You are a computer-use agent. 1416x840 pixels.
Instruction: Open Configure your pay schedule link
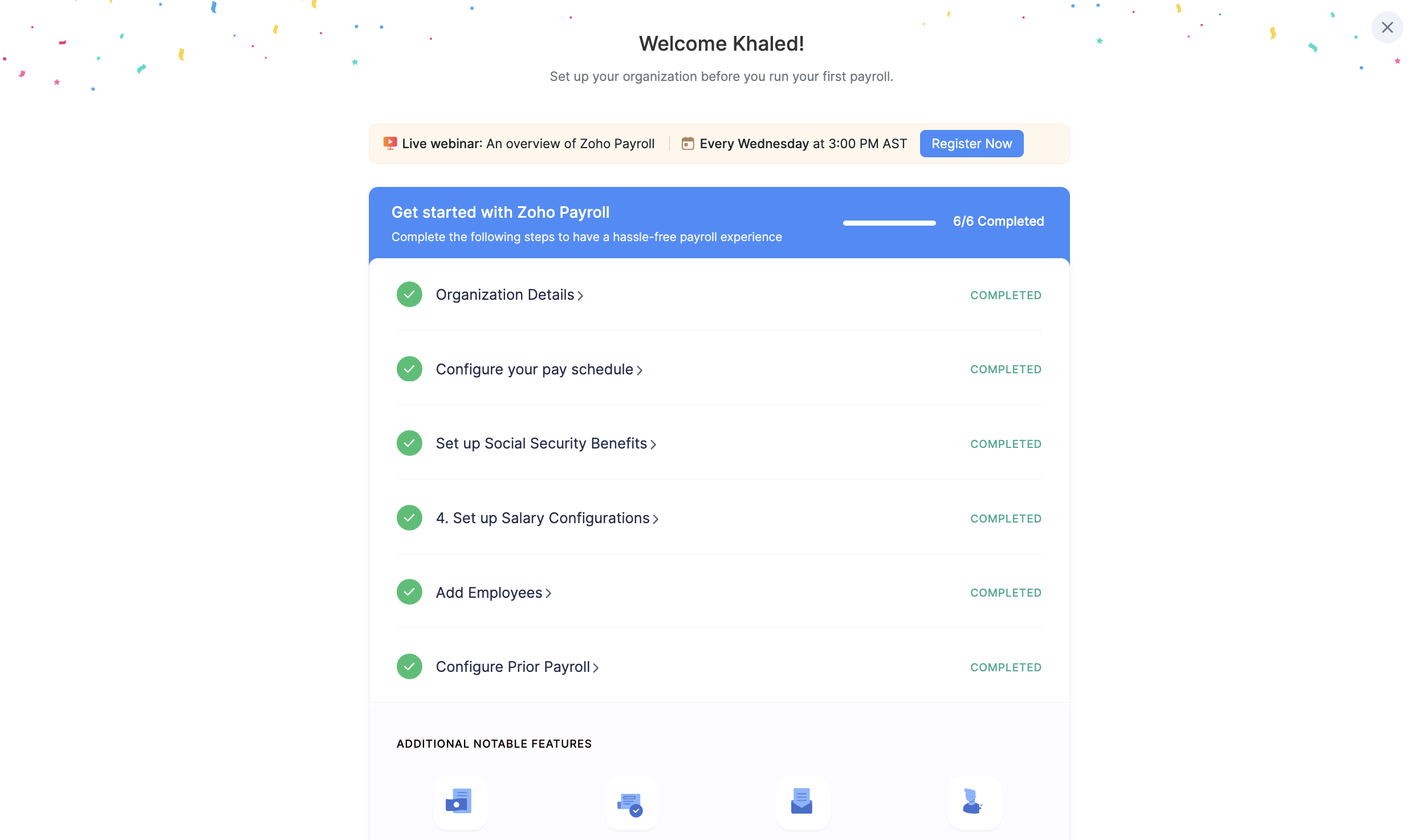pyautogui.click(x=534, y=369)
